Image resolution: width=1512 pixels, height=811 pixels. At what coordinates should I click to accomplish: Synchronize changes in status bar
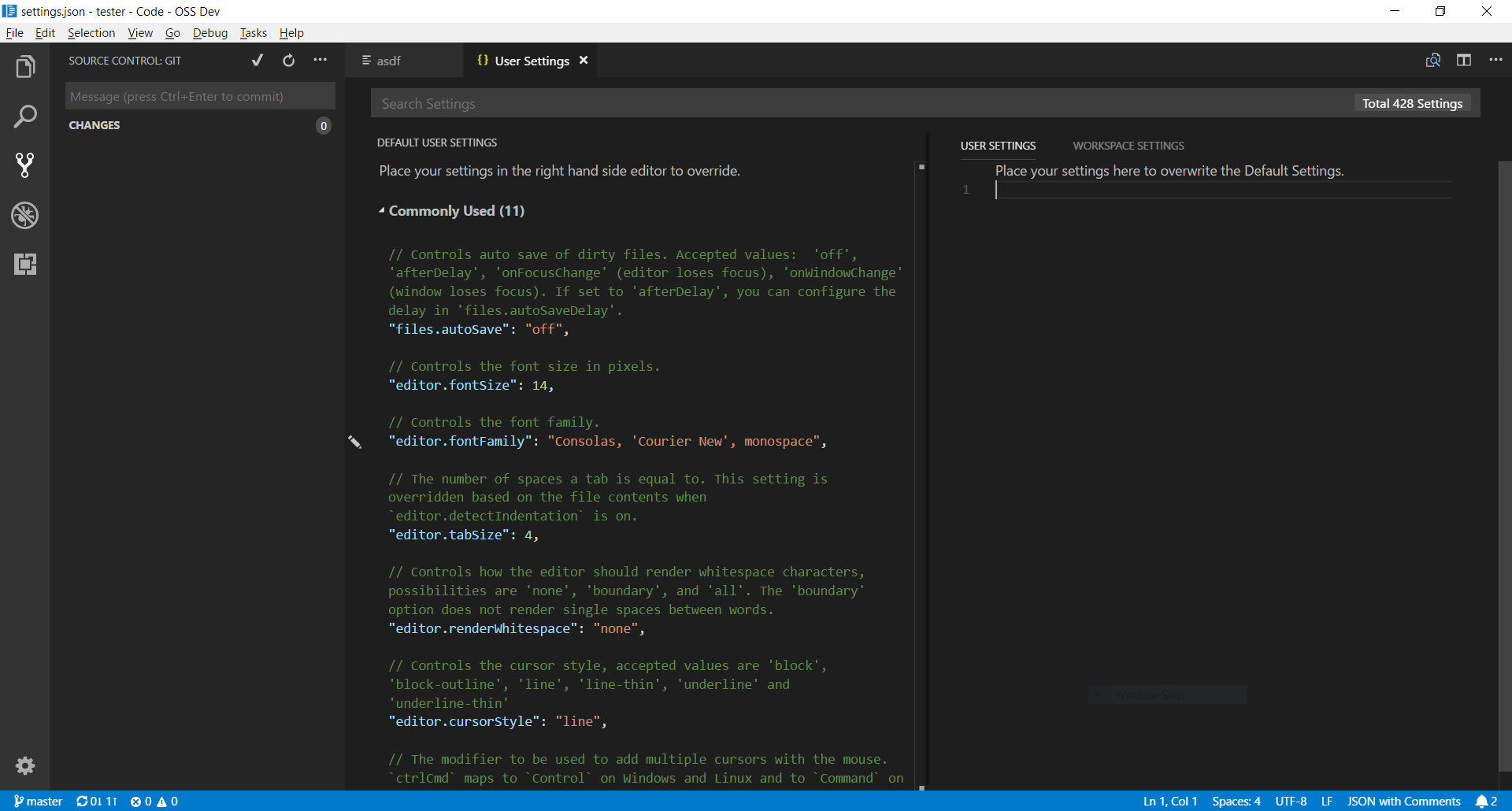(96, 801)
